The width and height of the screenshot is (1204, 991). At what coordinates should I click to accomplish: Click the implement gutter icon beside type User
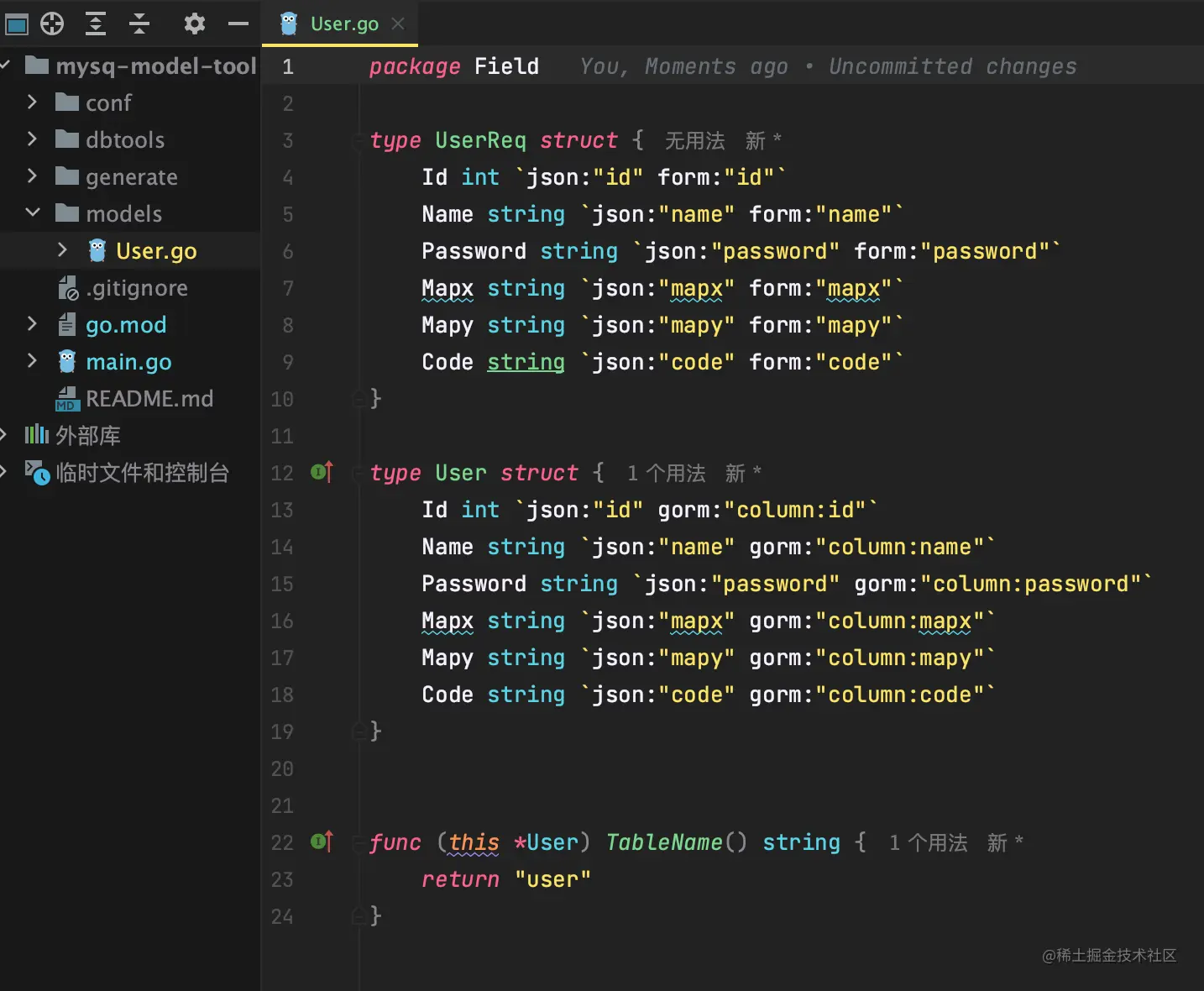coord(322,472)
